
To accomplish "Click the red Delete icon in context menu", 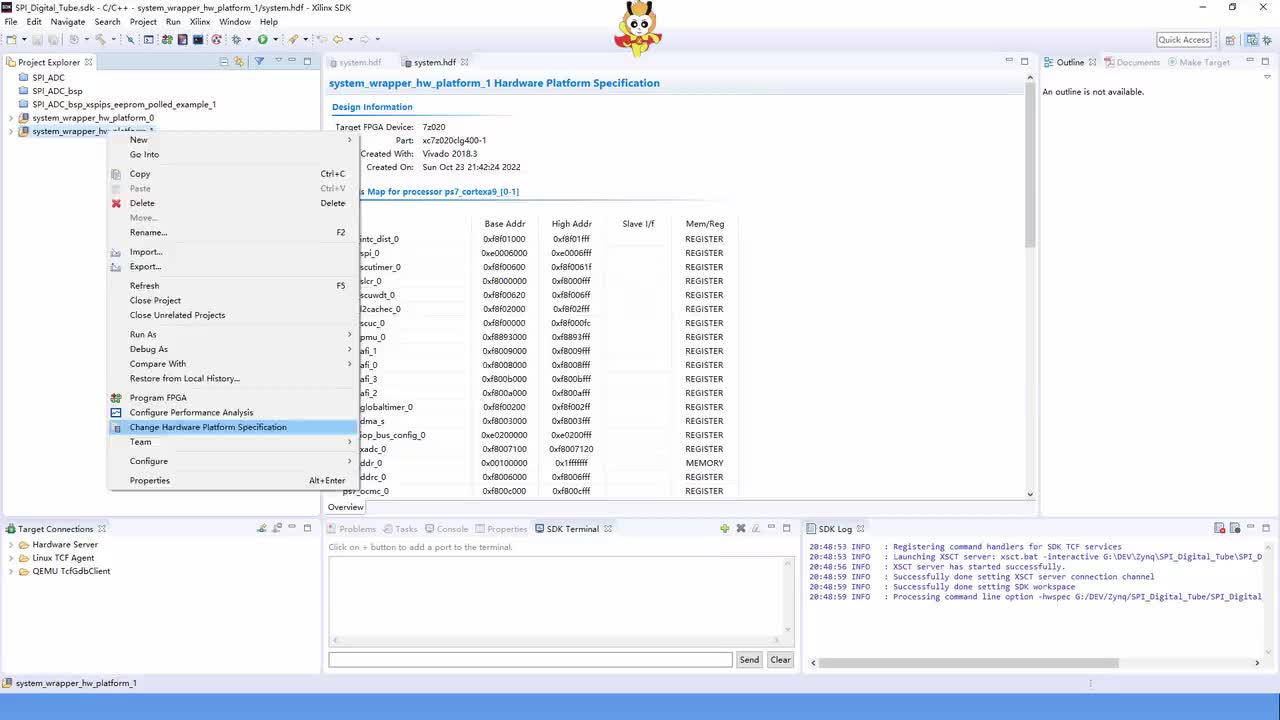I will tap(116, 203).
